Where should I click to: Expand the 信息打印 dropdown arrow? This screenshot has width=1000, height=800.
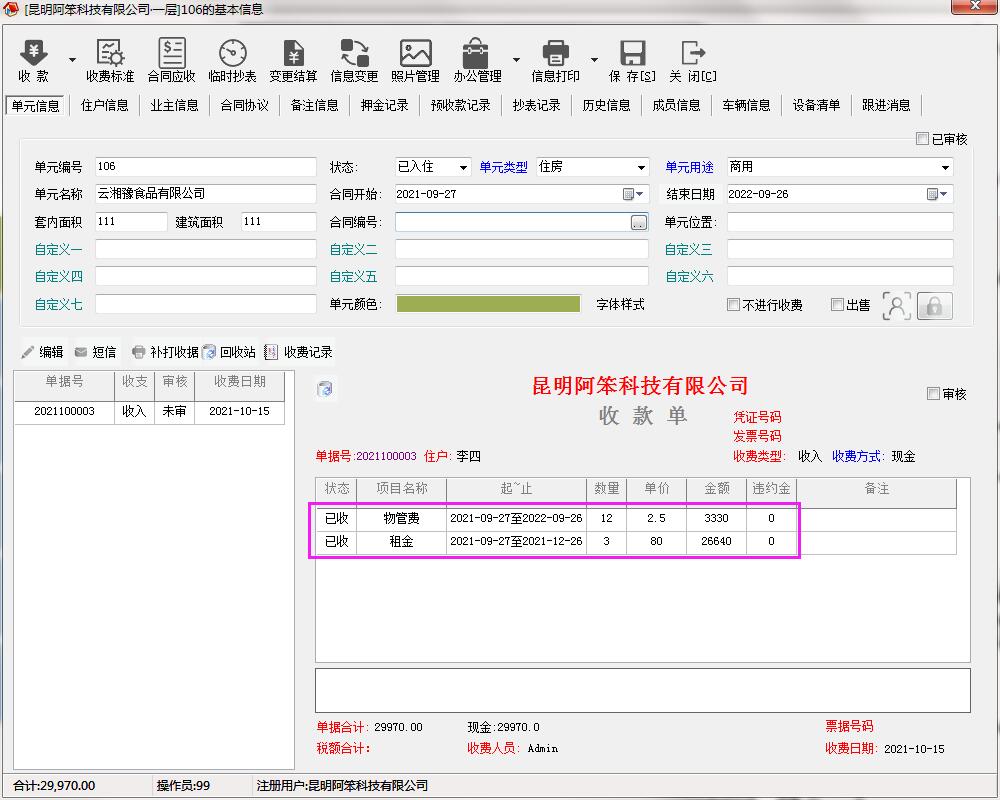(x=594, y=60)
